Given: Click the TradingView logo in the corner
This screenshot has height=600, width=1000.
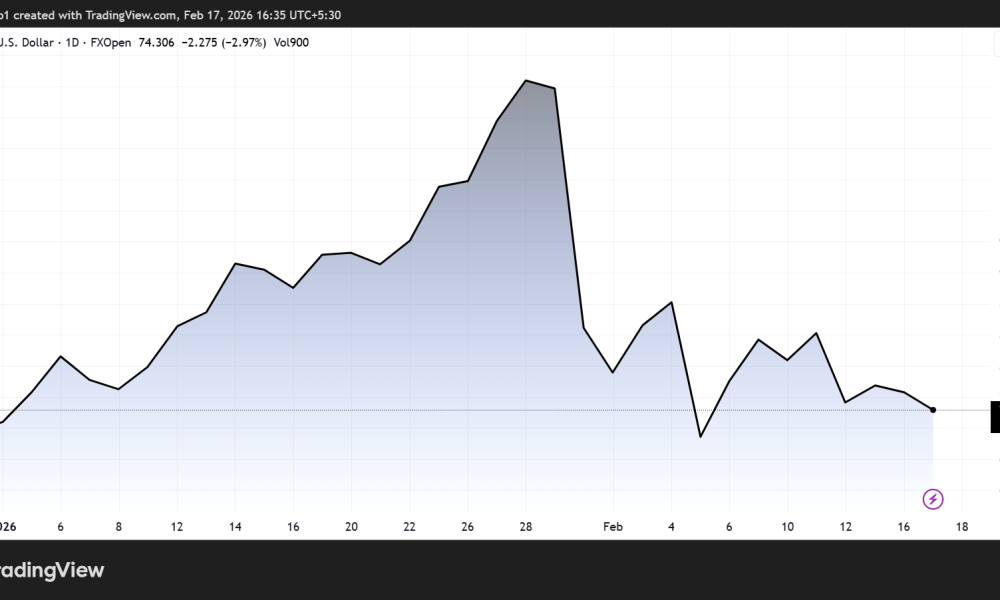Looking at the screenshot, I should click(x=52, y=570).
